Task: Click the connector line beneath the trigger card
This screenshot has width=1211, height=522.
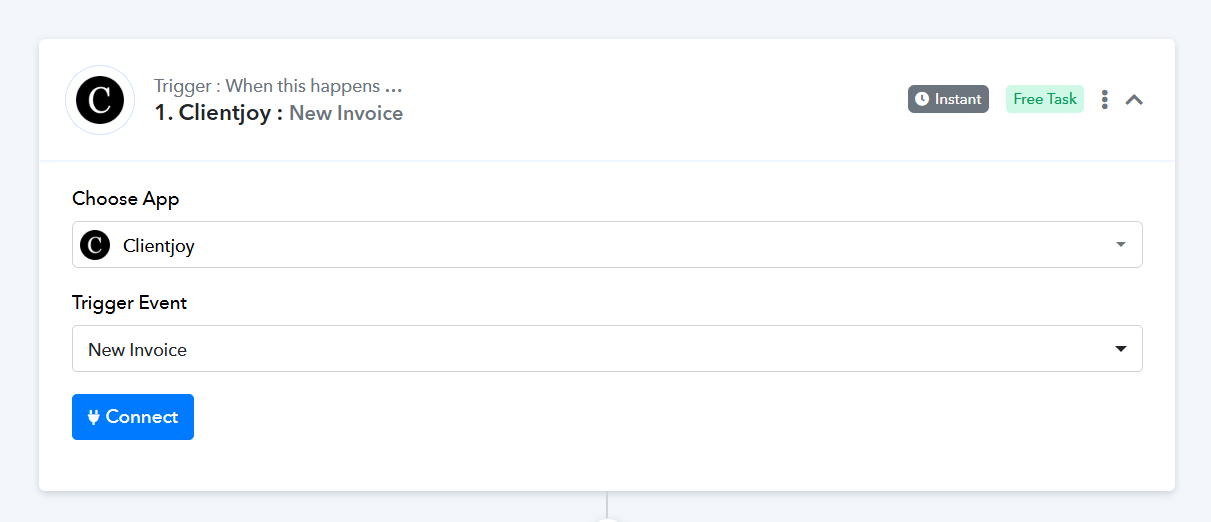Action: (607, 503)
